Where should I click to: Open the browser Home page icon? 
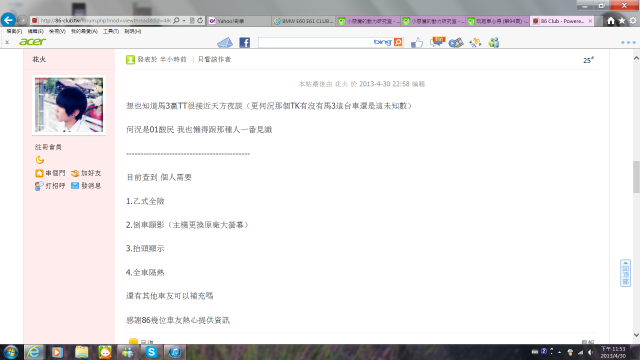611,21
